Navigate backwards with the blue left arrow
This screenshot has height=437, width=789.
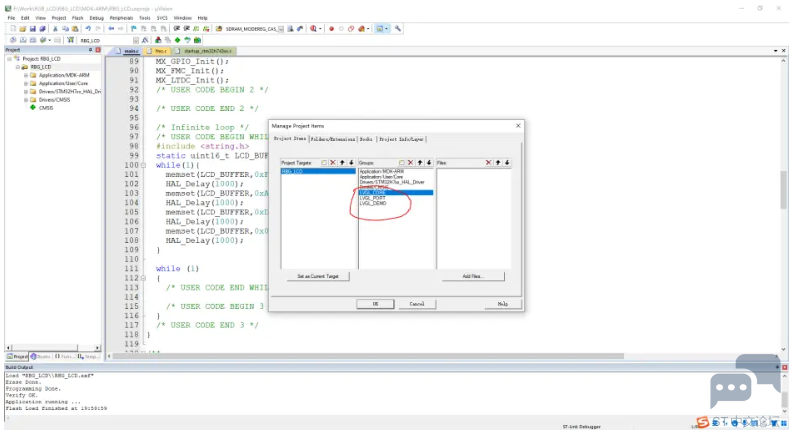point(111,29)
